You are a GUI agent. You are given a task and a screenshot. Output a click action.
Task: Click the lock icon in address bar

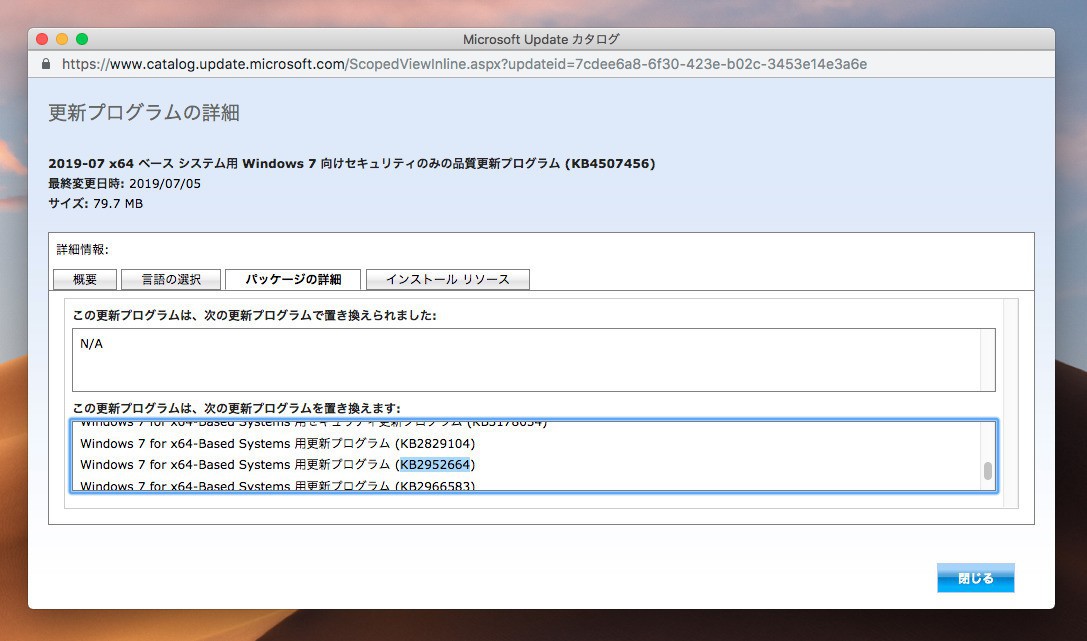tap(46, 64)
